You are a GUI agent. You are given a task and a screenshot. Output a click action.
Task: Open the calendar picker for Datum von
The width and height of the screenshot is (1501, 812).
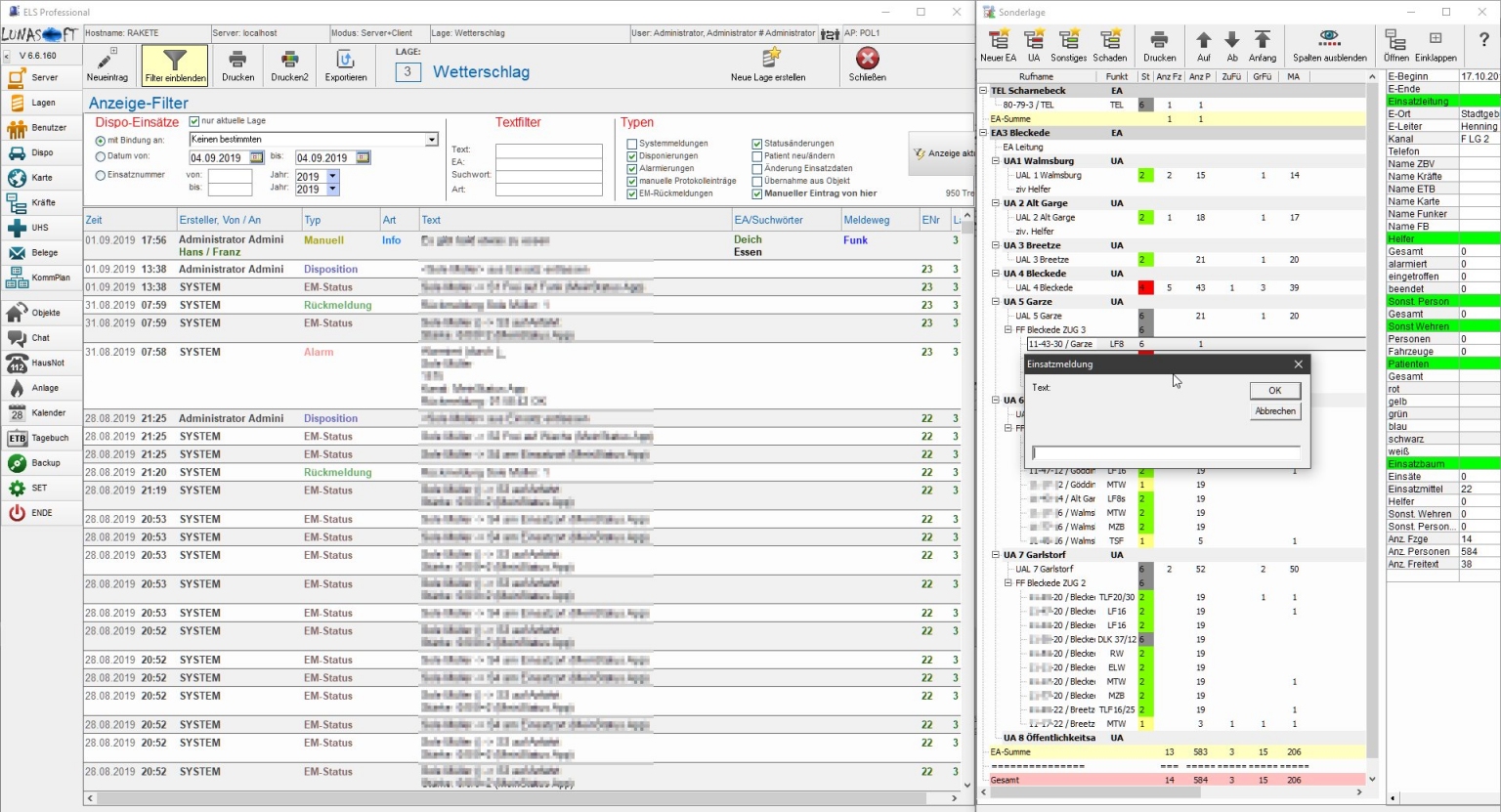click(x=257, y=157)
